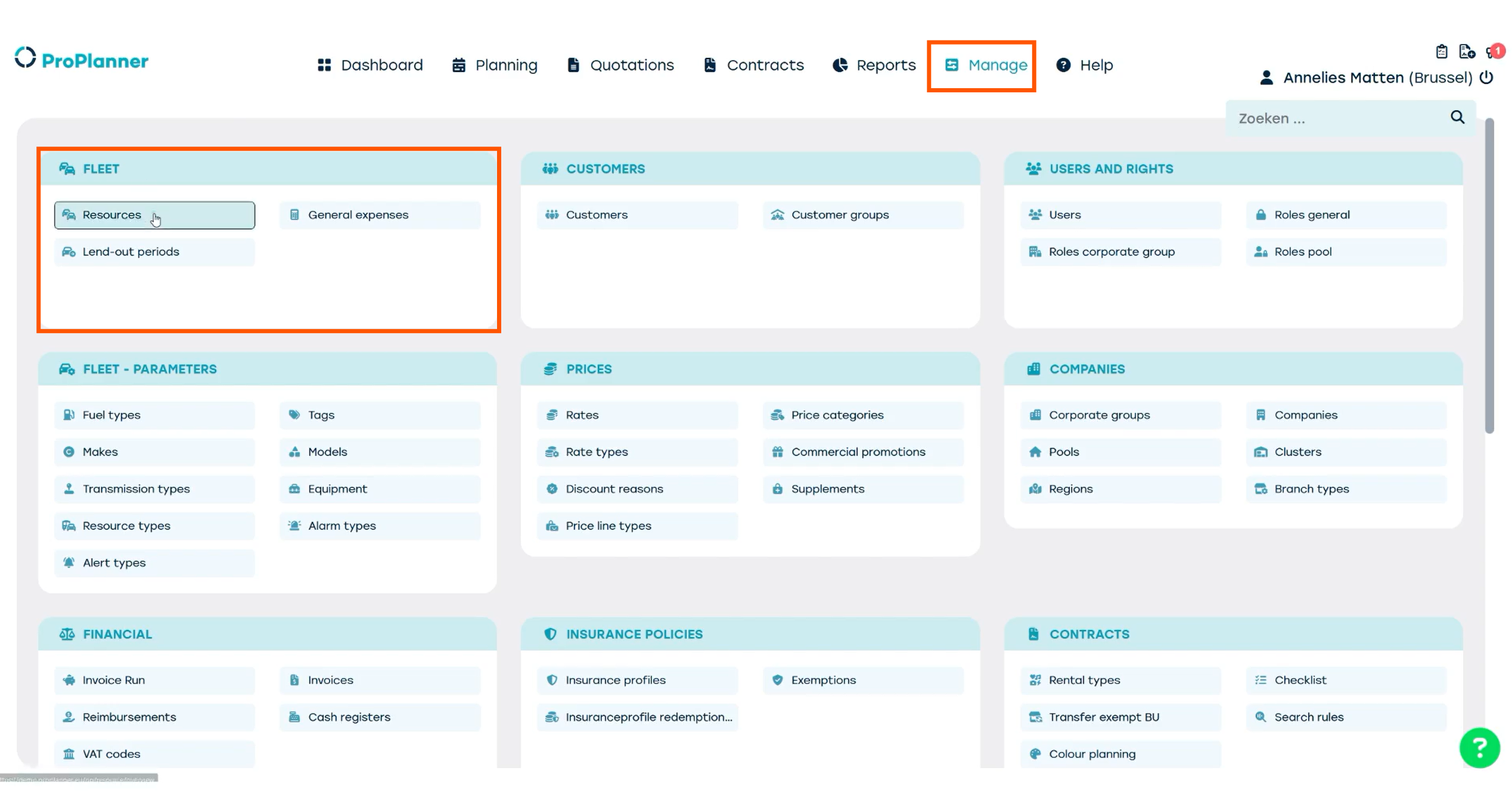The height and width of the screenshot is (808, 1512).
Task: Open the Reports menu item
Action: tap(874, 65)
